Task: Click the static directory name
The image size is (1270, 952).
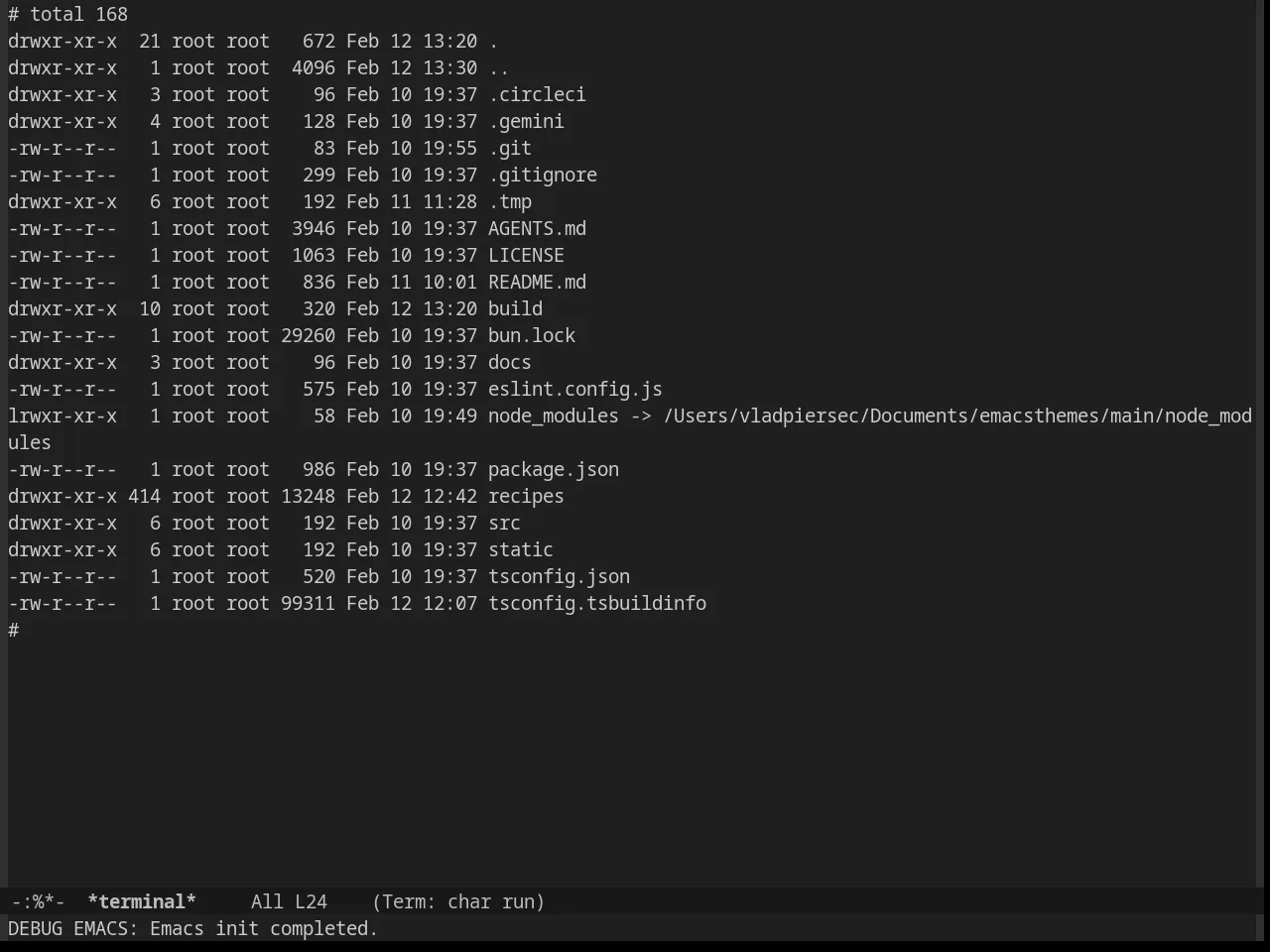Action: tap(521, 549)
